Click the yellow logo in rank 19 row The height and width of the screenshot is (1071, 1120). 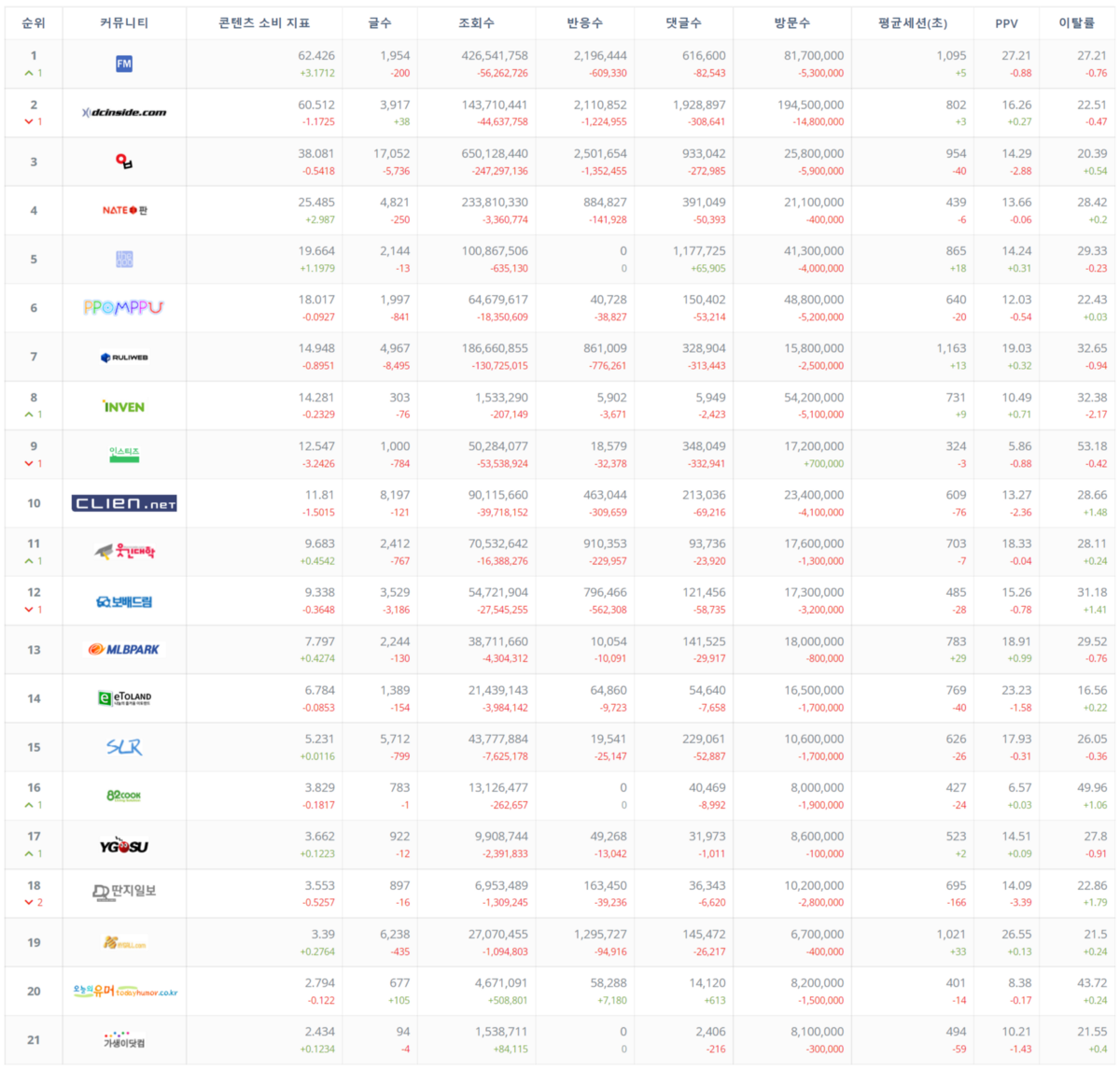pyautogui.click(x=124, y=943)
